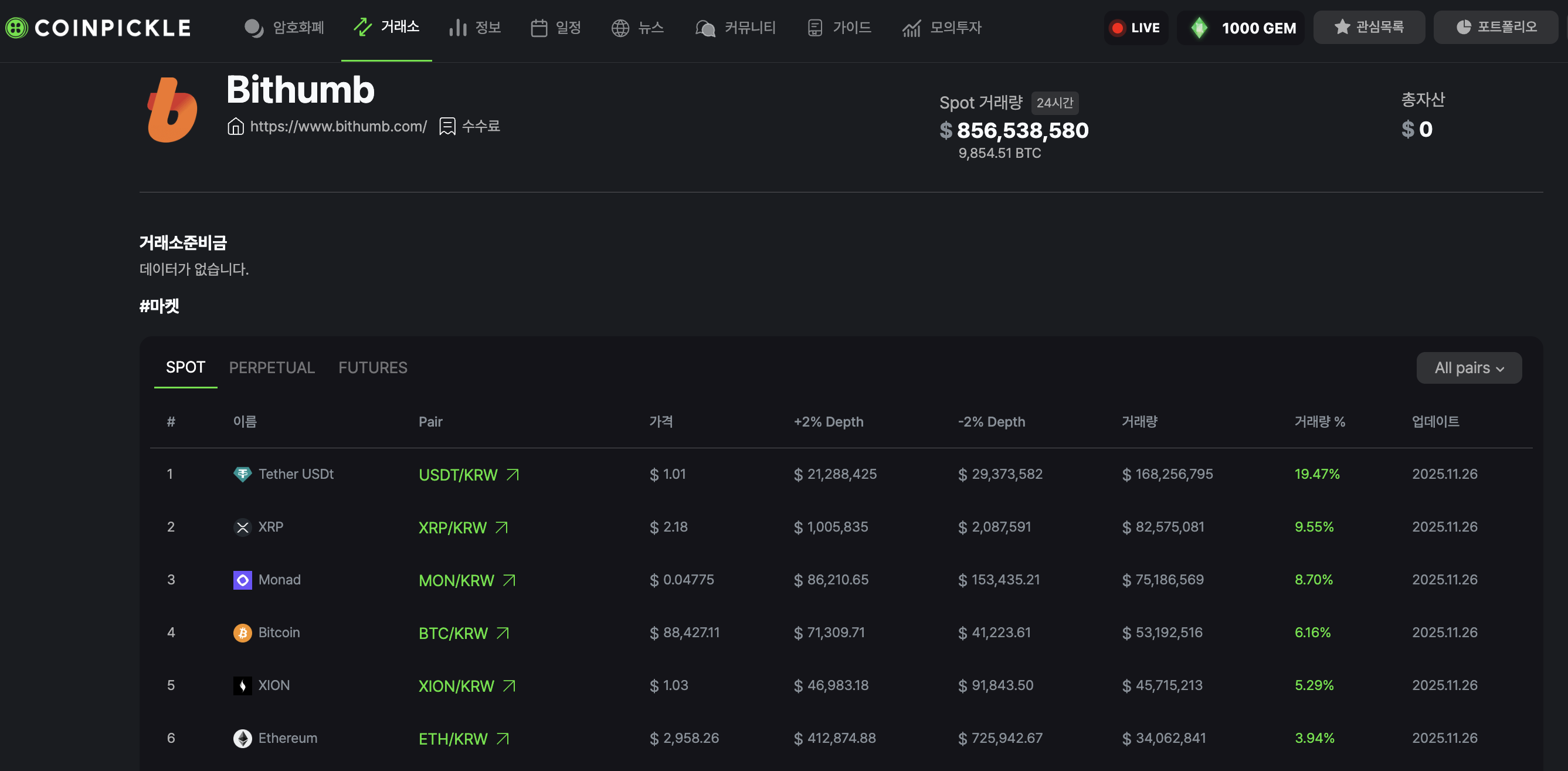This screenshot has height=771, width=1568.
Task: Click the Ethereum coin icon
Action: (242, 738)
